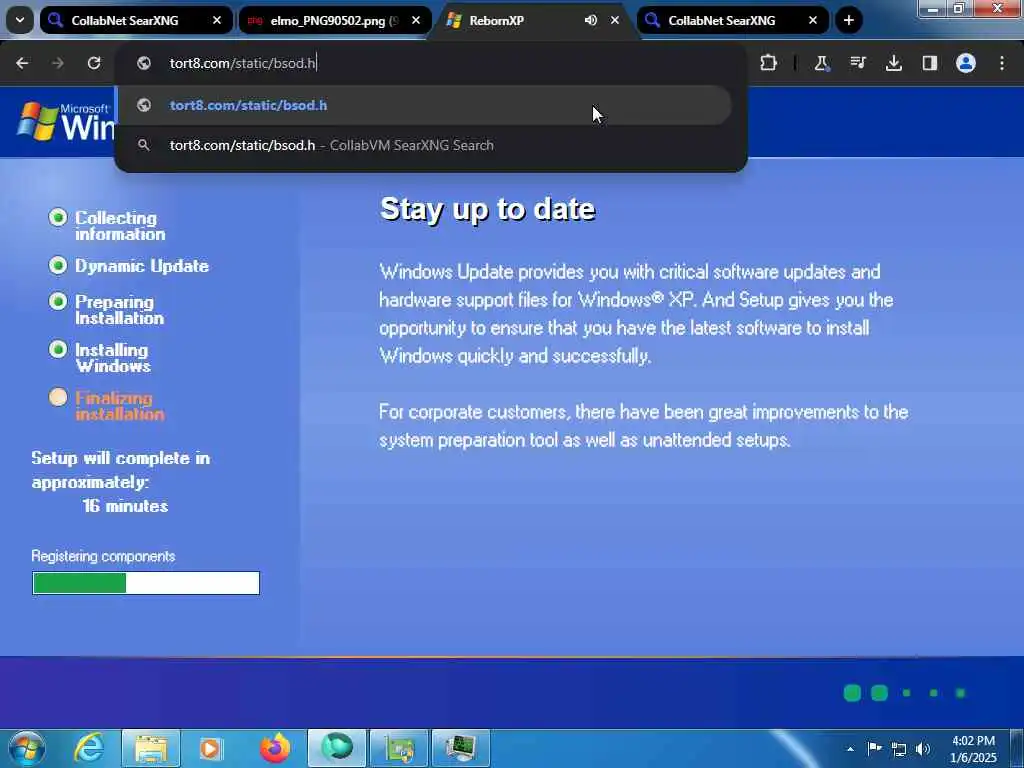Click the site info globe icon

pos(144,63)
